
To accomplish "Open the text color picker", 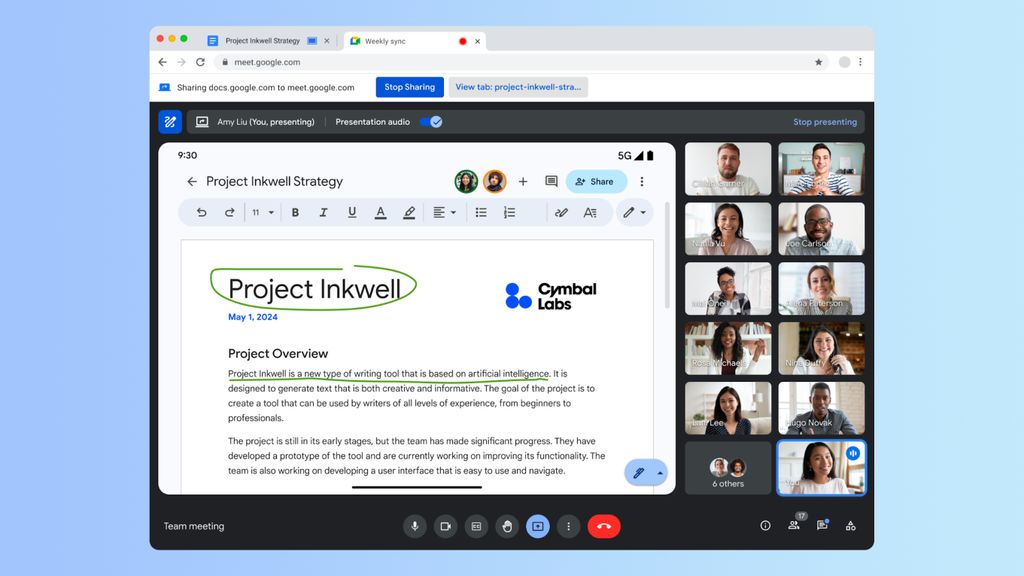I will [x=381, y=212].
